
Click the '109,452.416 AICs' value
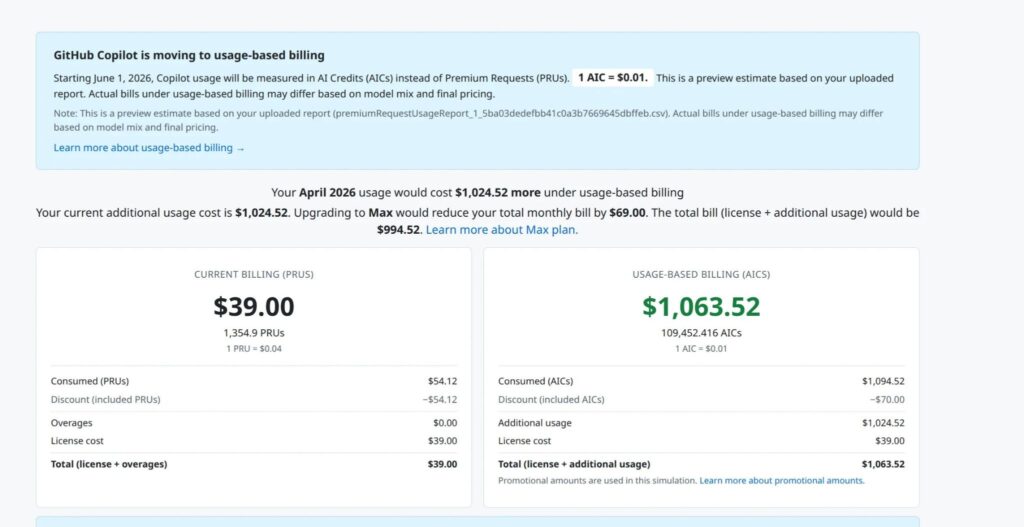coord(701,333)
